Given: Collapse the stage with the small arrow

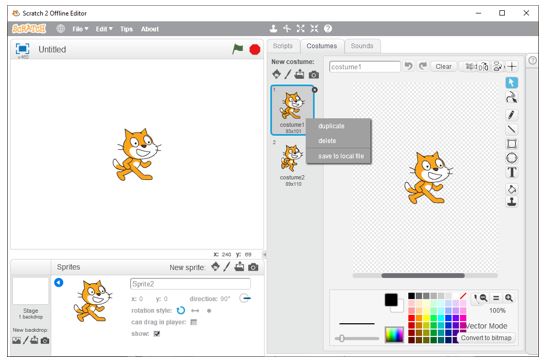Looking at the screenshot, I should click(x=265, y=254).
